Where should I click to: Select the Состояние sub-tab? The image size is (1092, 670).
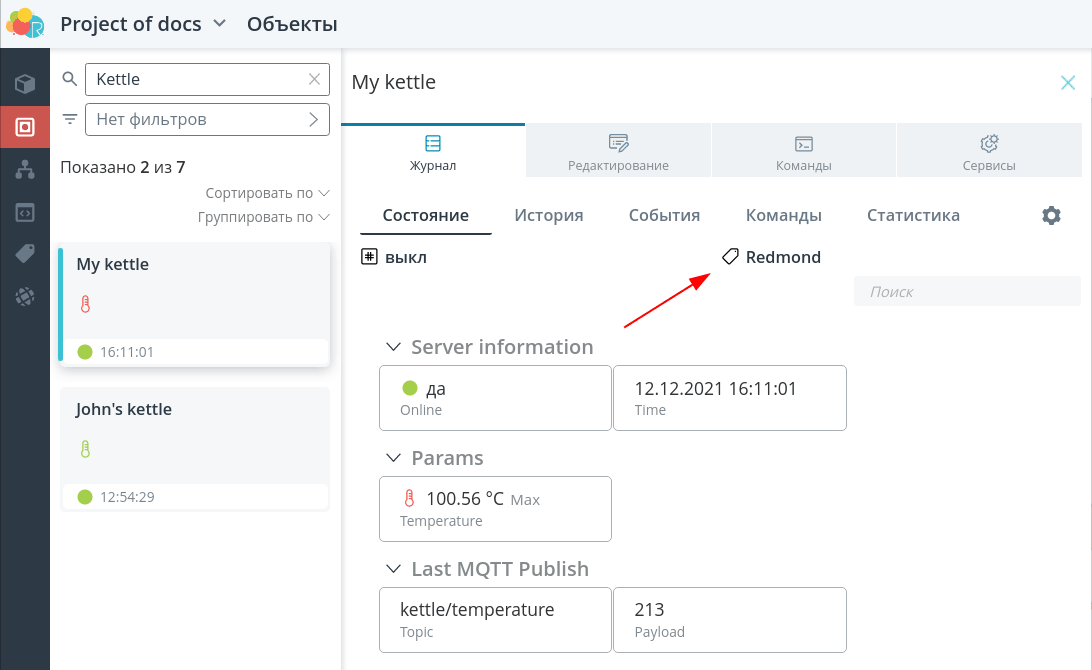pyautogui.click(x=426, y=215)
